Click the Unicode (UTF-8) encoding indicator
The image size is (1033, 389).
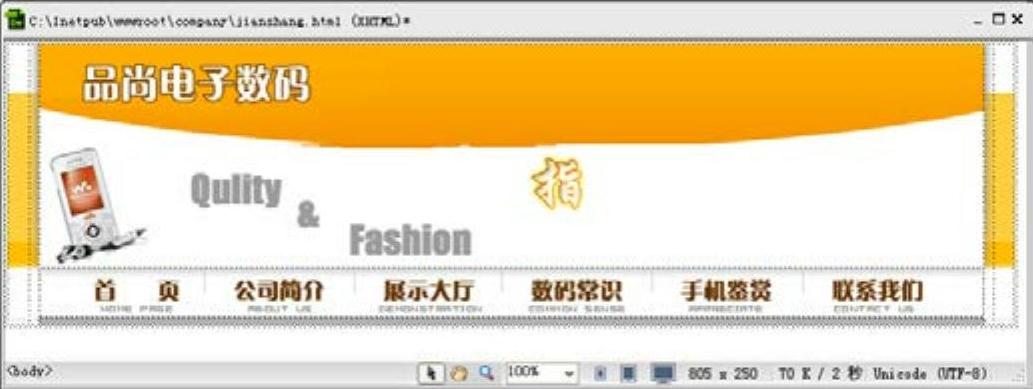[x=930, y=374]
